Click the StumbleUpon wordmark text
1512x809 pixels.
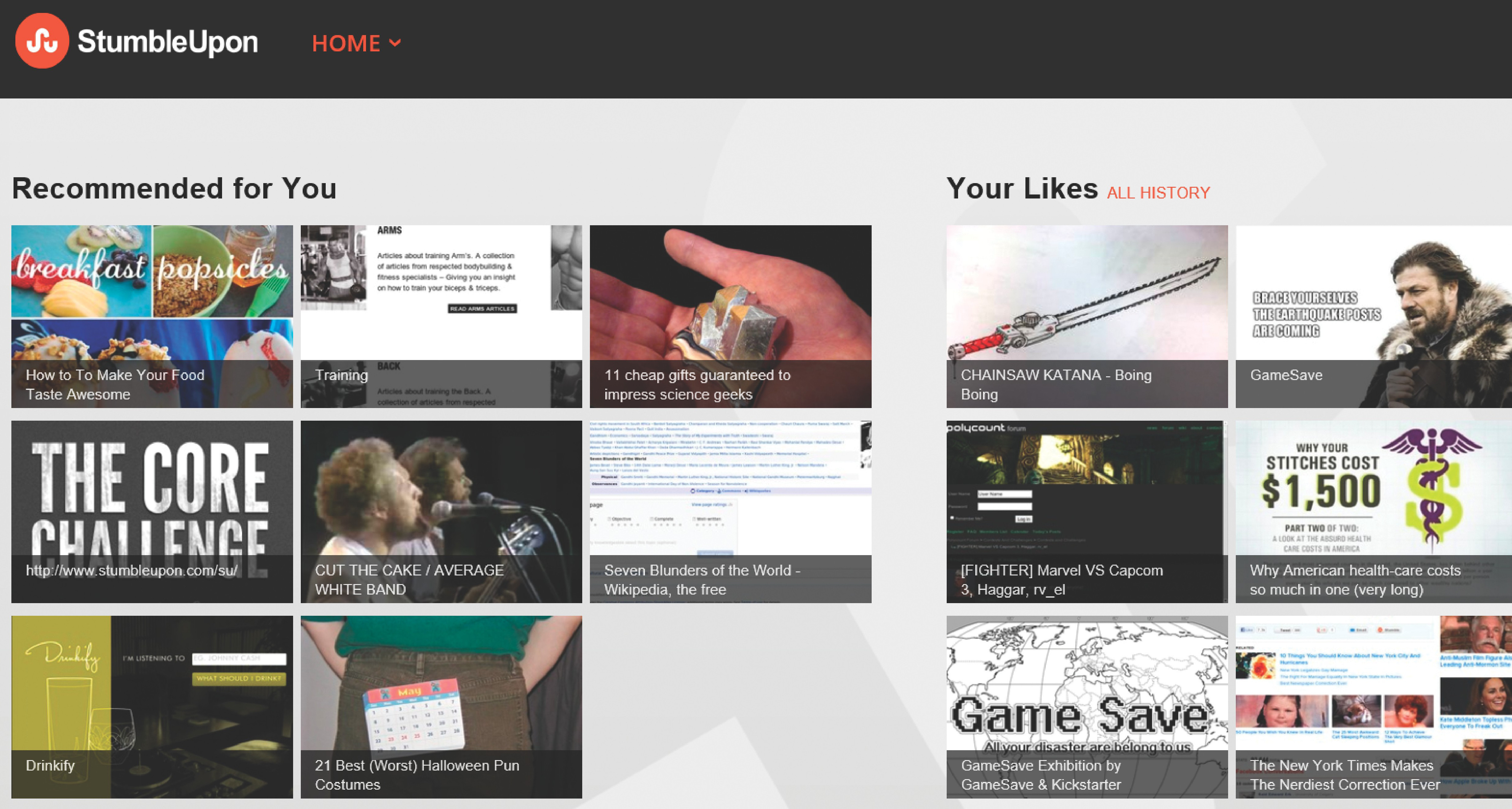click(x=167, y=42)
